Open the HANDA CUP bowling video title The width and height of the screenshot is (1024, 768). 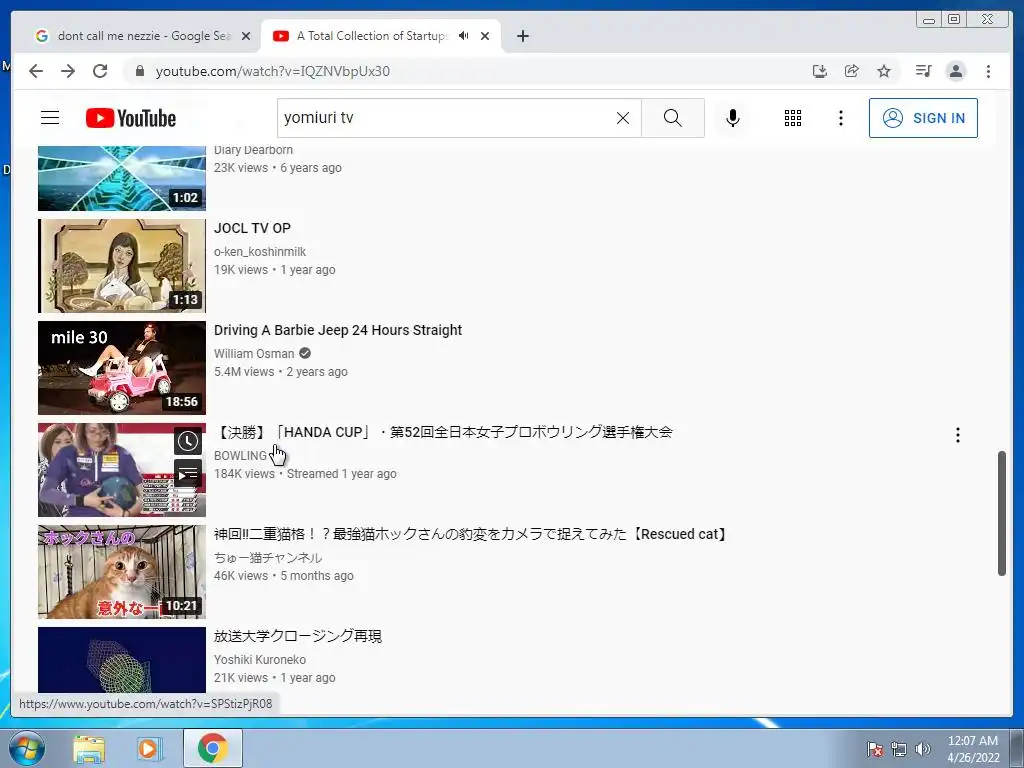tap(443, 432)
